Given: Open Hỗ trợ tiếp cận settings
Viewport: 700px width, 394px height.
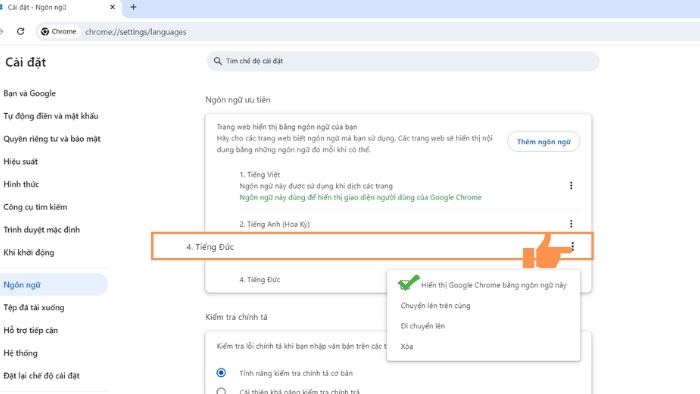Looking at the screenshot, I should (x=30, y=330).
